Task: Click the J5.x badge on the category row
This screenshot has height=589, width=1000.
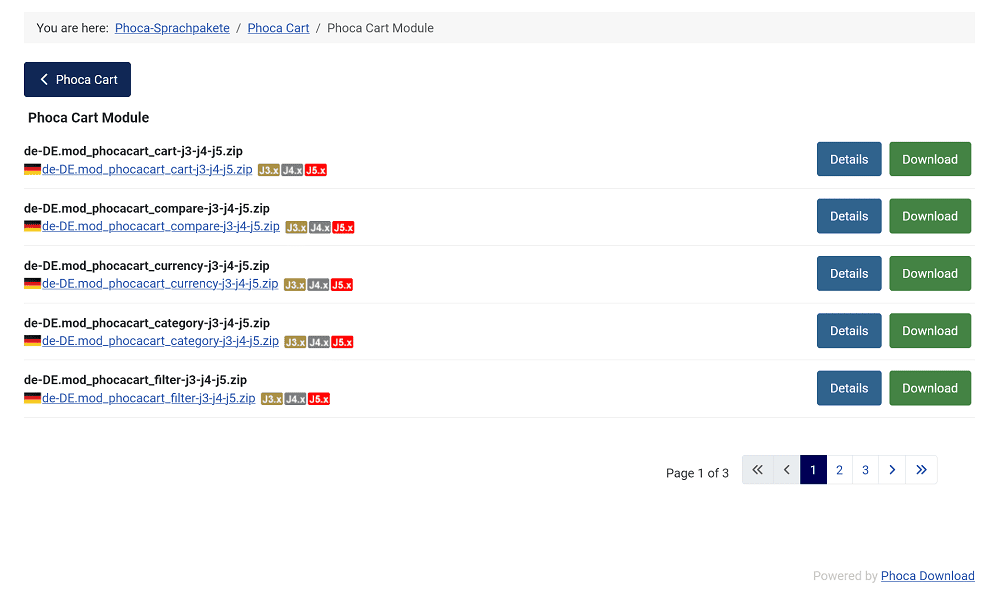Action: pyautogui.click(x=342, y=342)
